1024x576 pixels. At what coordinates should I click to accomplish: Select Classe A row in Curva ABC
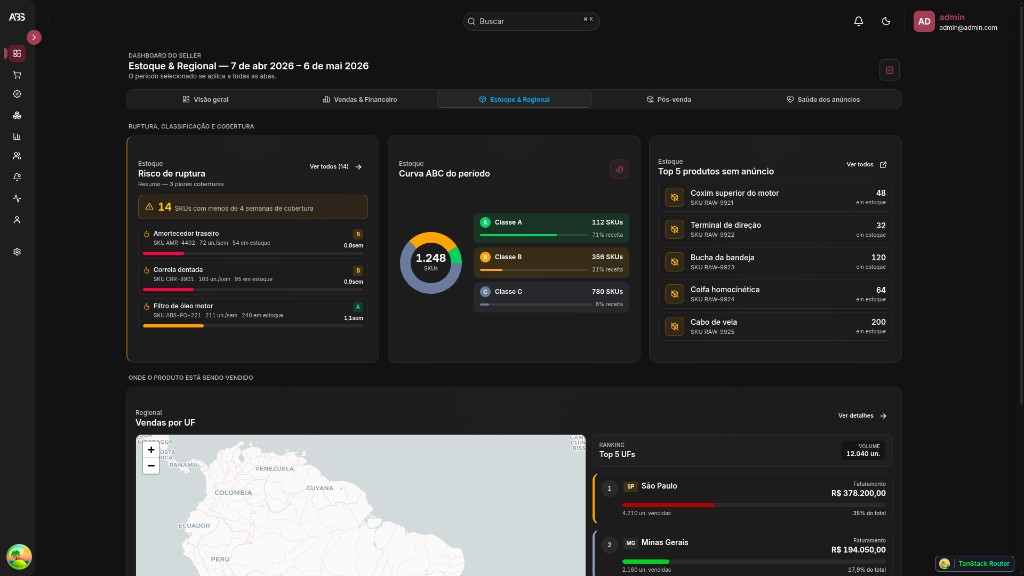pyautogui.click(x=551, y=228)
